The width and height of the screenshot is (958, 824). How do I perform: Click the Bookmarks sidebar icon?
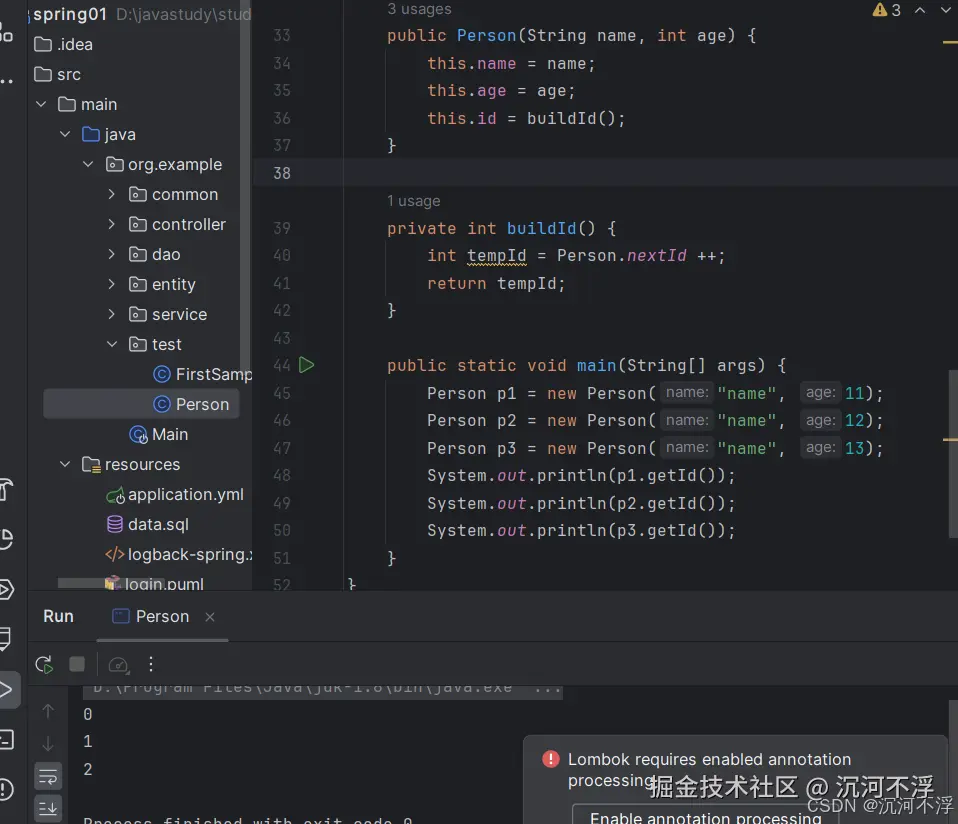point(6,638)
